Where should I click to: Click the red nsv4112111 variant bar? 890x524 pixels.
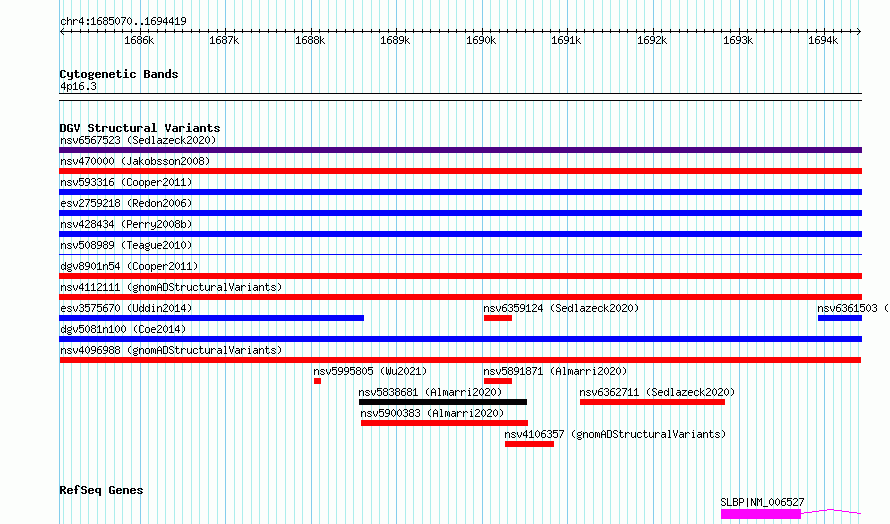[460, 297]
